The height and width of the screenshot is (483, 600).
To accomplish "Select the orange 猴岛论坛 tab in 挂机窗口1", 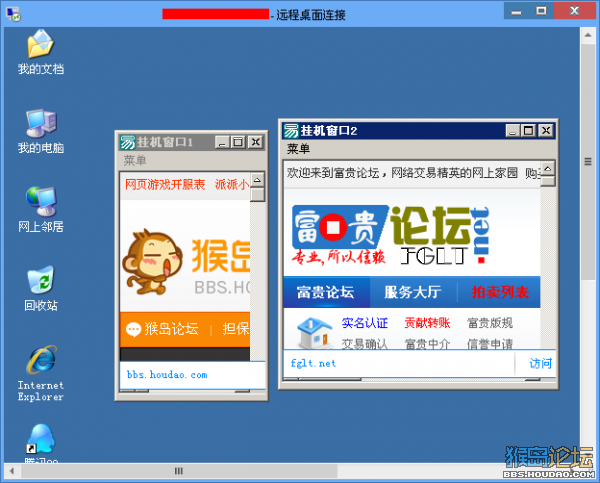I will (x=165, y=330).
